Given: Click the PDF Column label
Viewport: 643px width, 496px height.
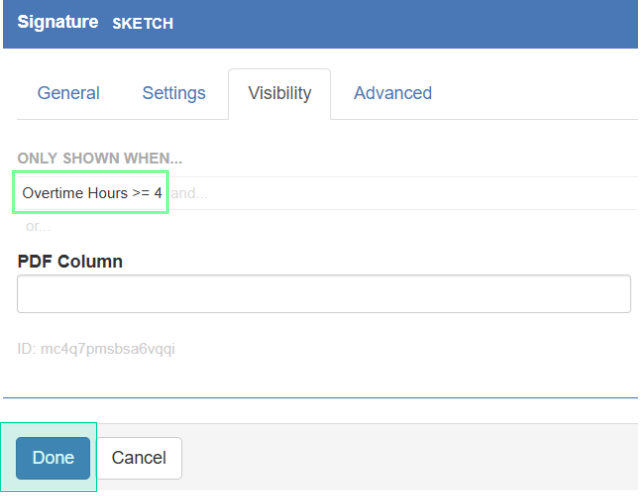Looking at the screenshot, I should [70, 262].
